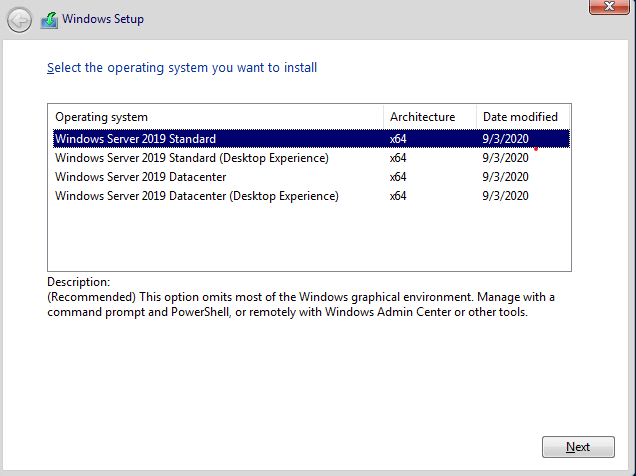
Task: Click the date in Standard (Desktop Experience) row
Action: point(504,158)
